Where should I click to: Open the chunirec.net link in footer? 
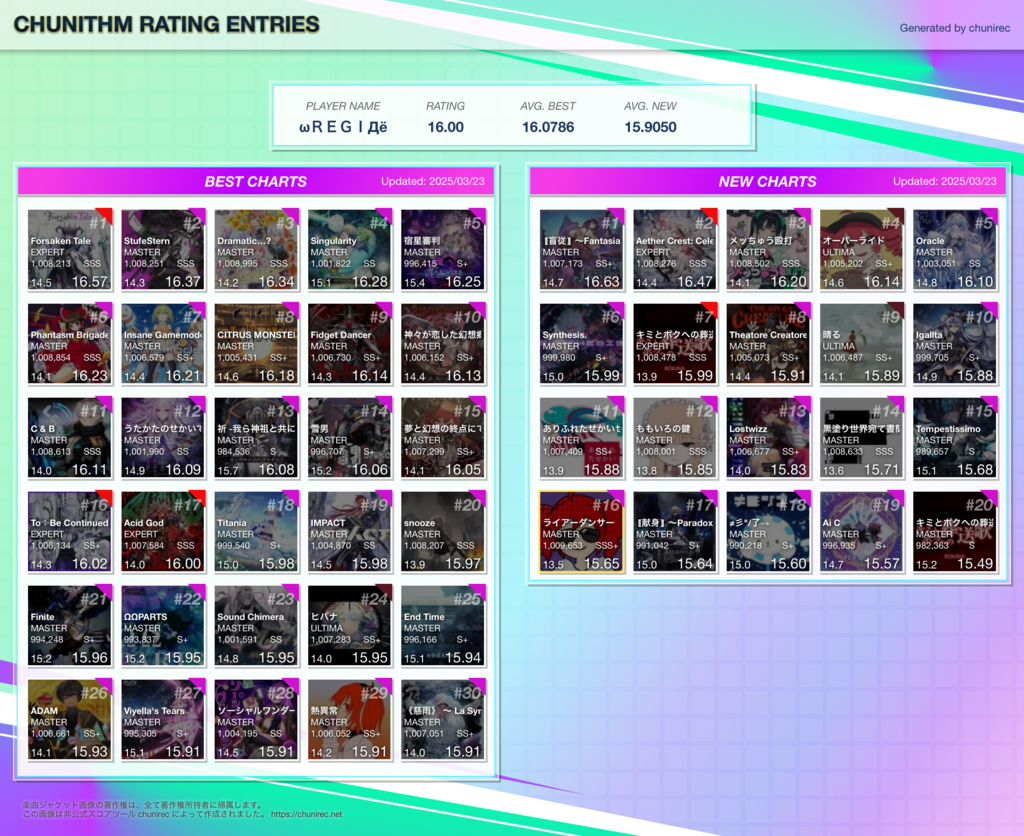[x=305, y=814]
